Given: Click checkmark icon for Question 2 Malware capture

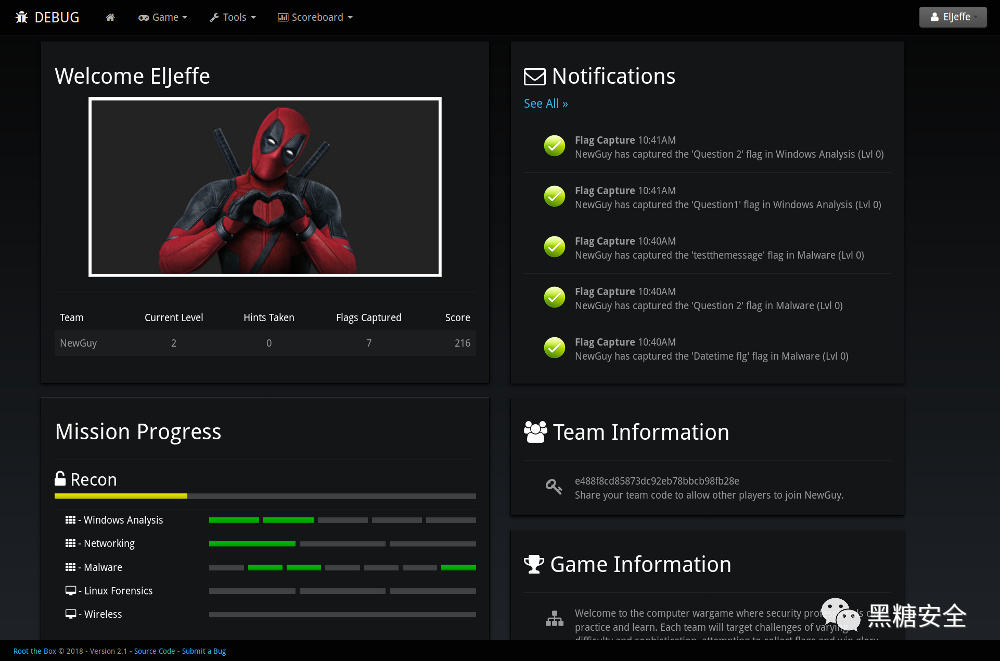Looking at the screenshot, I should (x=554, y=297).
